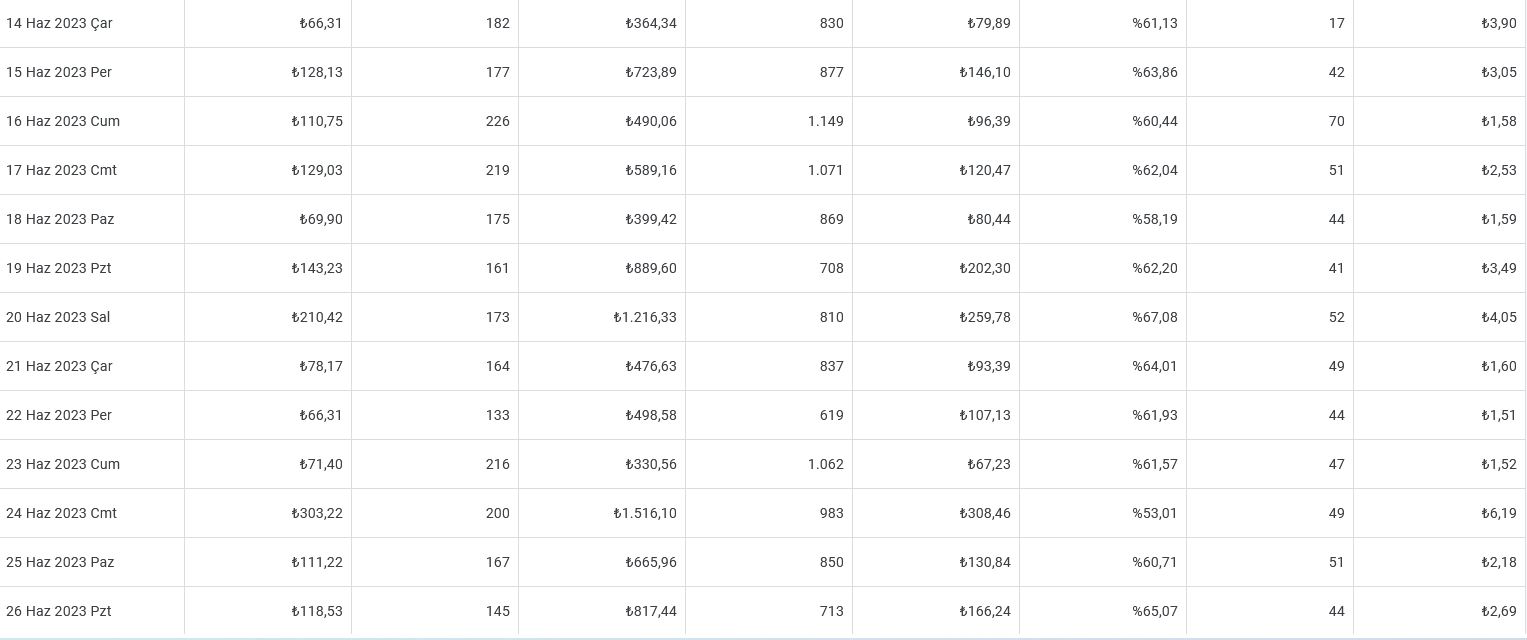Click the 22 Haz 2023 Per row
Screen dimensions: 1527x640
tap(763, 415)
